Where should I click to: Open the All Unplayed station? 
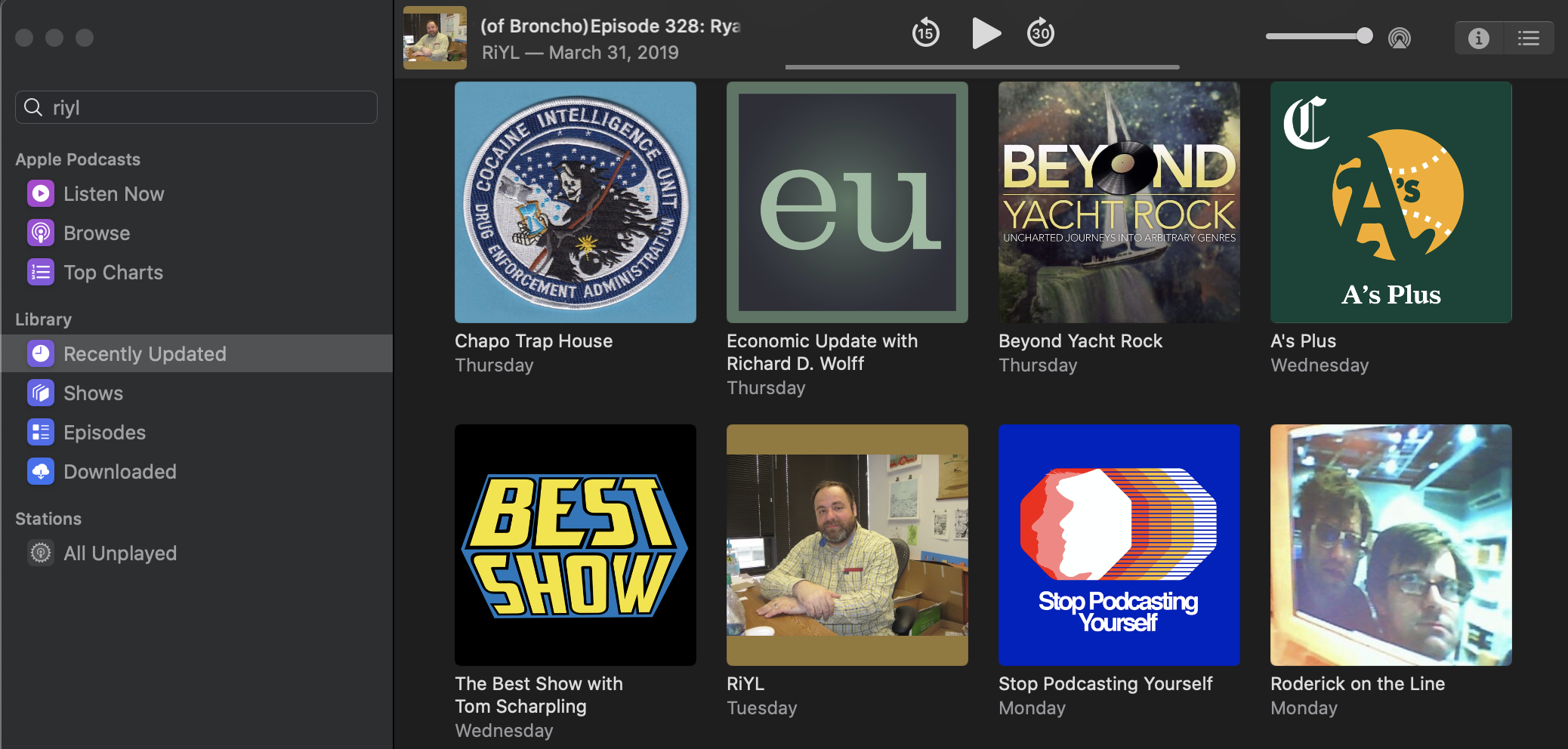point(119,553)
